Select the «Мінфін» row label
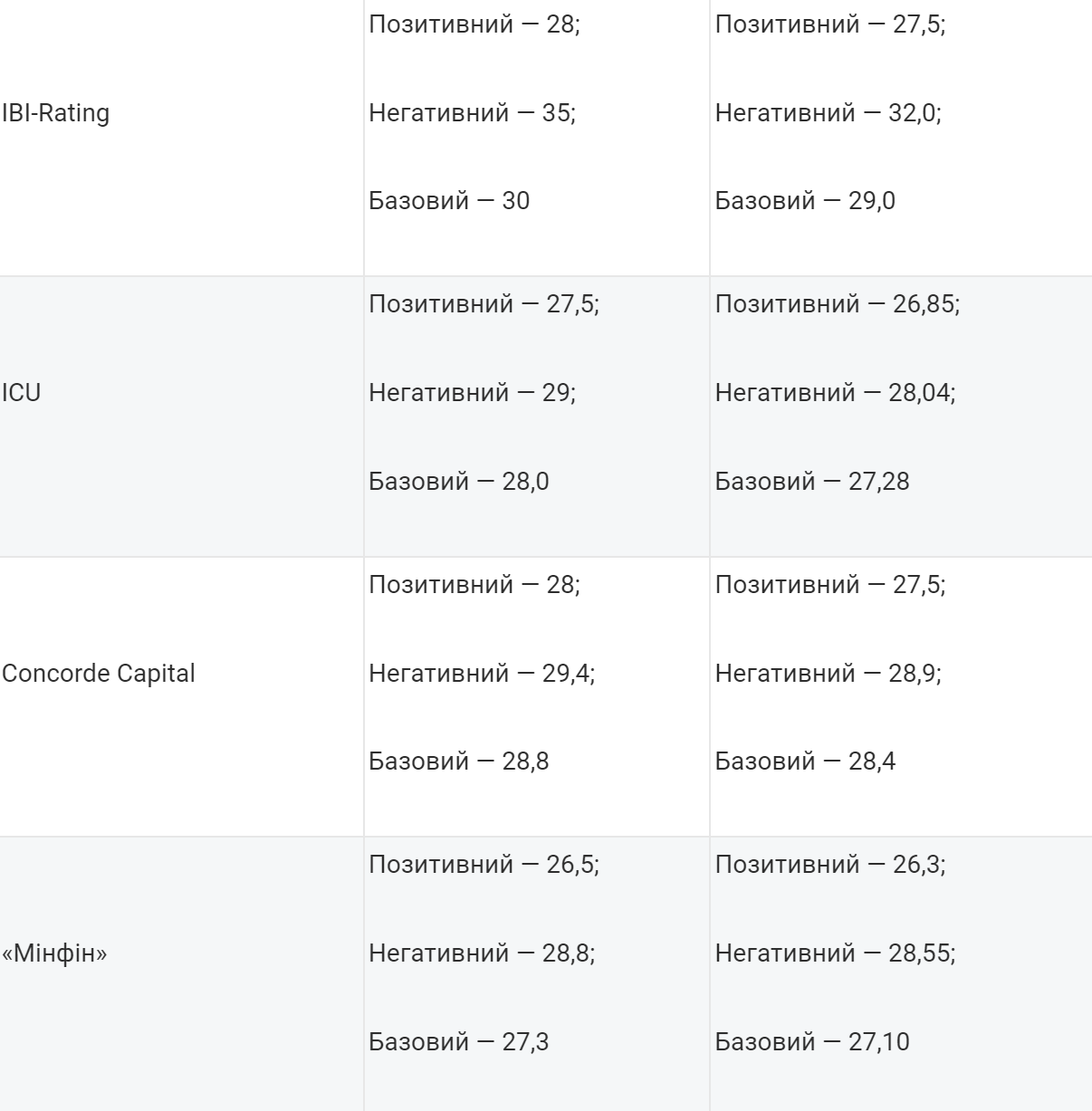Viewport: 1092px width, 1111px height. click(54, 953)
